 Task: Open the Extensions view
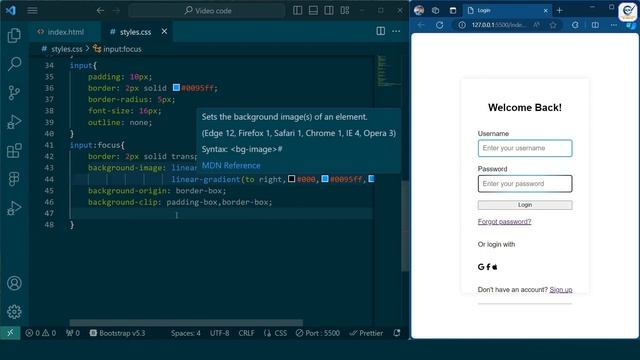(x=14, y=151)
